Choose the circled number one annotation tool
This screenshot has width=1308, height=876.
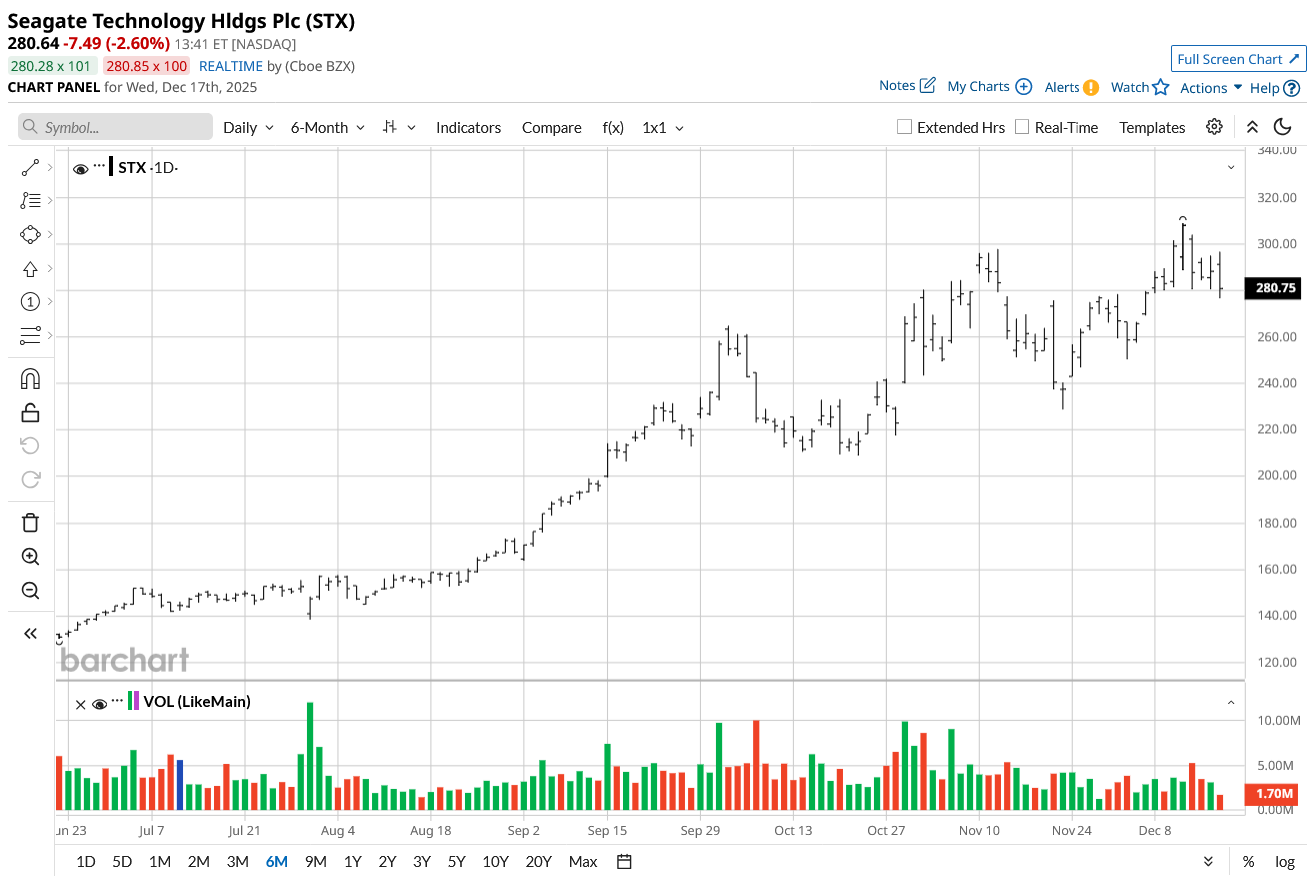pos(30,302)
